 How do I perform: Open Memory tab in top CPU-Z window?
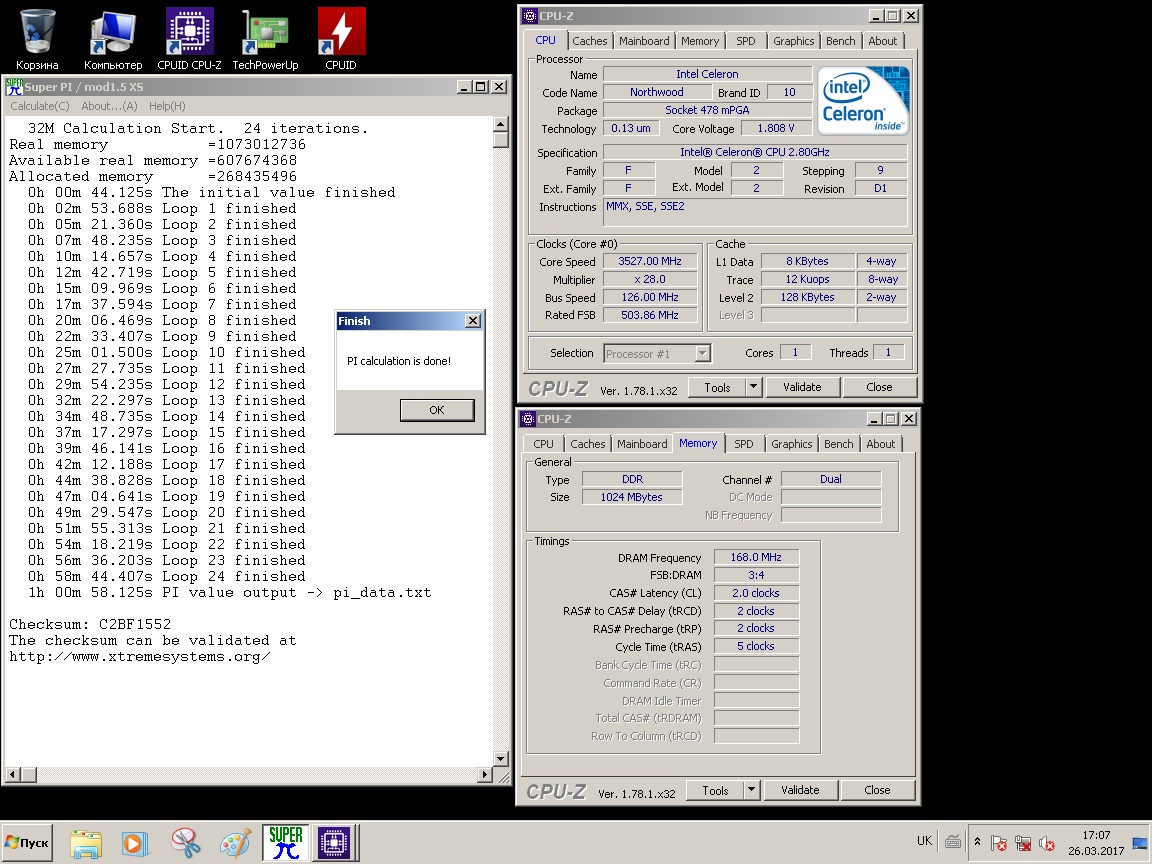[699, 41]
